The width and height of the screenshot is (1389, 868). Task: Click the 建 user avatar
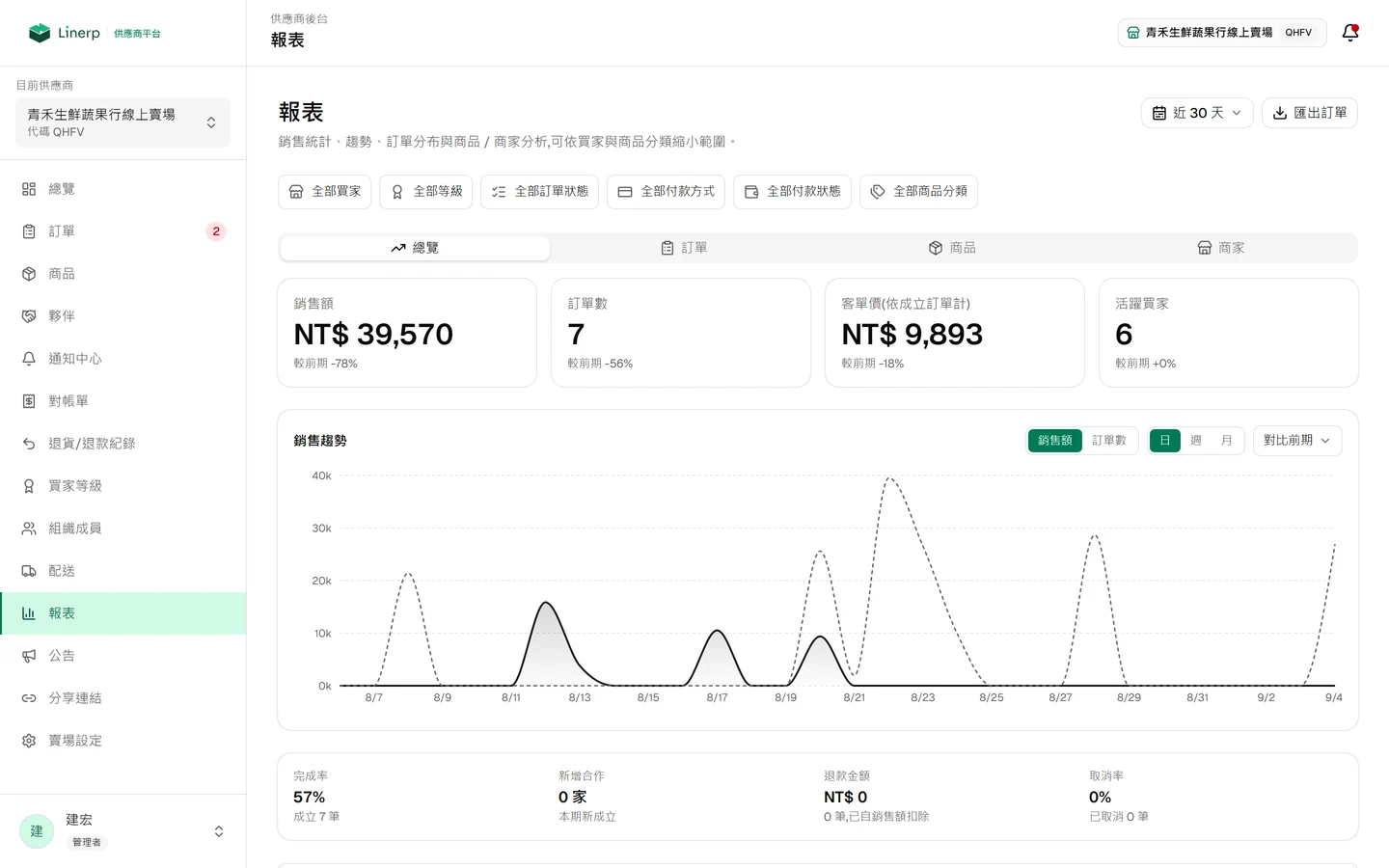pyautogui.click(x=37, y=831)
